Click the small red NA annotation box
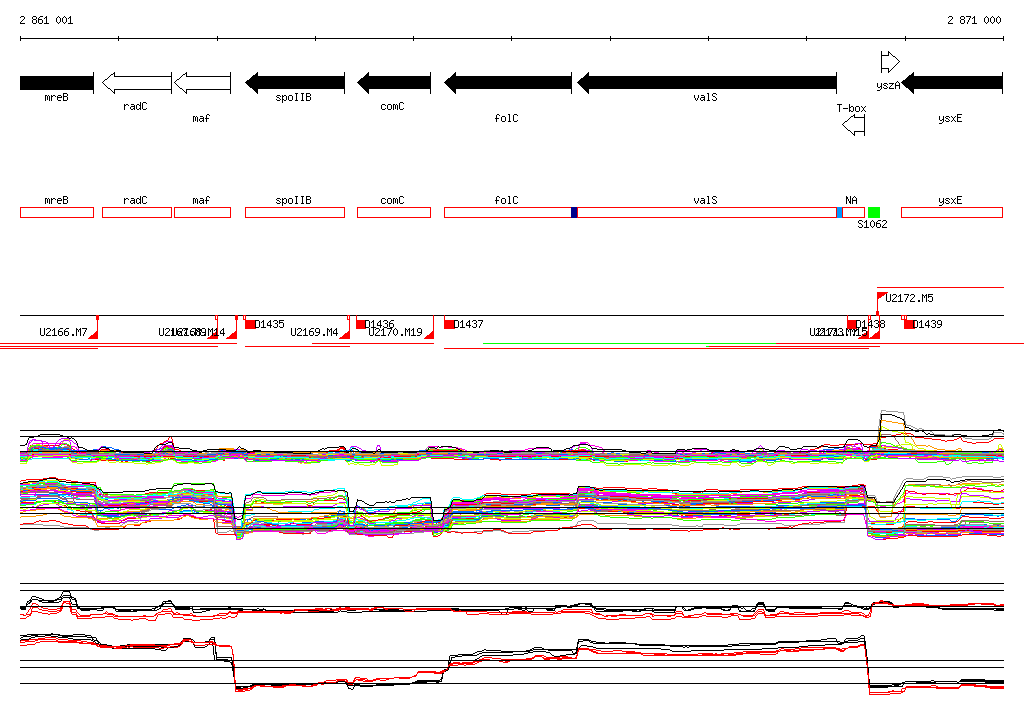Image resolution: width=1024 pixels, height=714 pixels. (x=854, y=212)
